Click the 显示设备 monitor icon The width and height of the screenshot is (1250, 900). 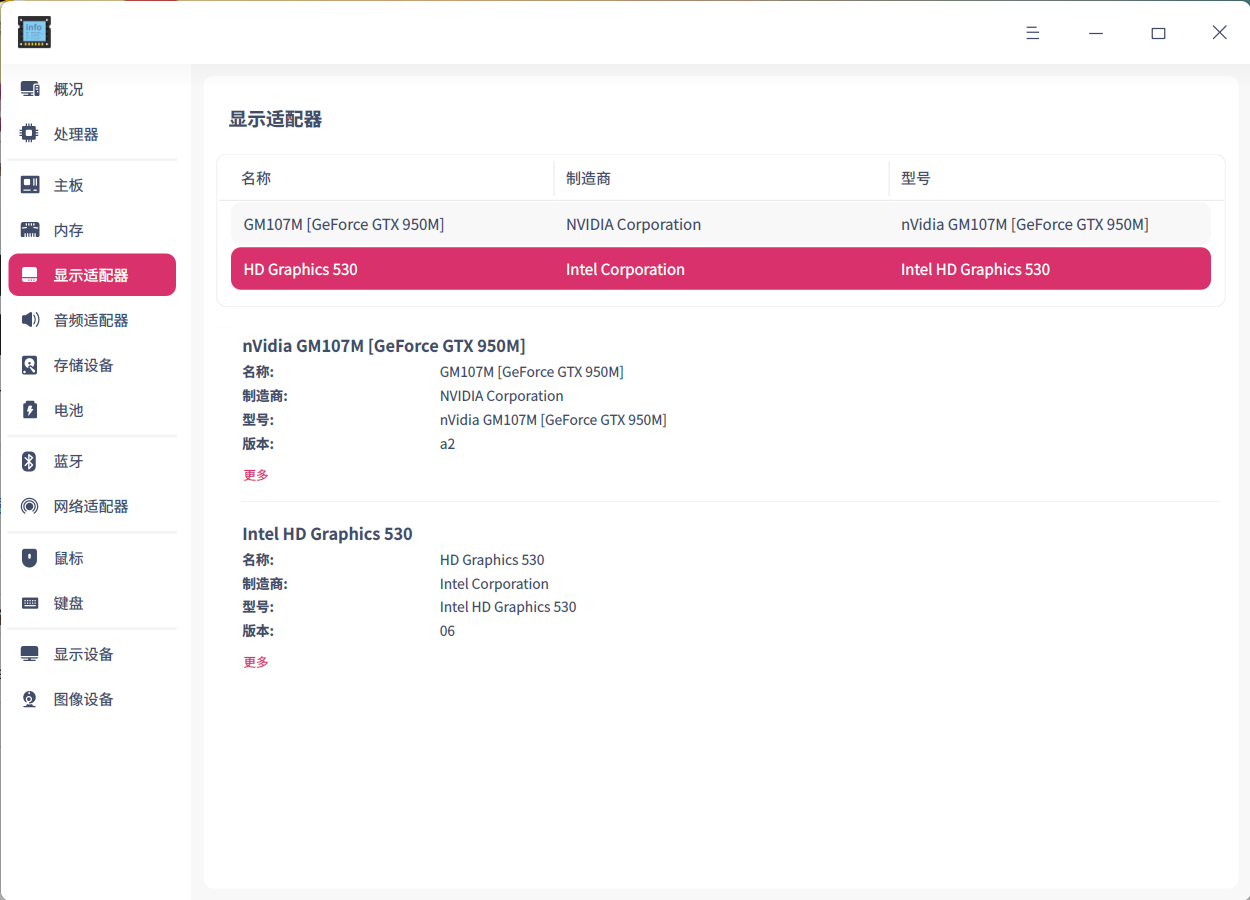[x=30, y=654]
